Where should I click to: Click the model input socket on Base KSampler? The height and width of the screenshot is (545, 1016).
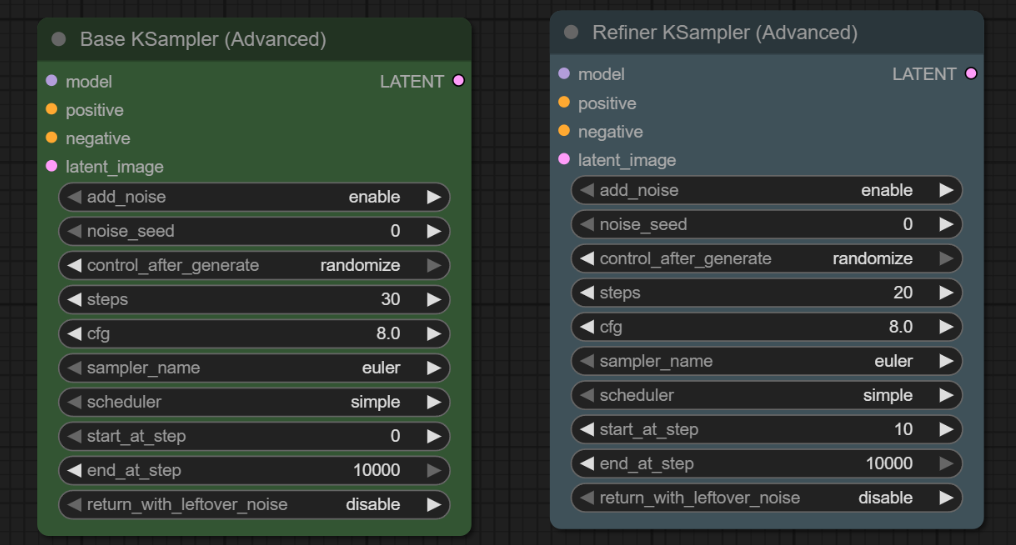tap(52, 81)
